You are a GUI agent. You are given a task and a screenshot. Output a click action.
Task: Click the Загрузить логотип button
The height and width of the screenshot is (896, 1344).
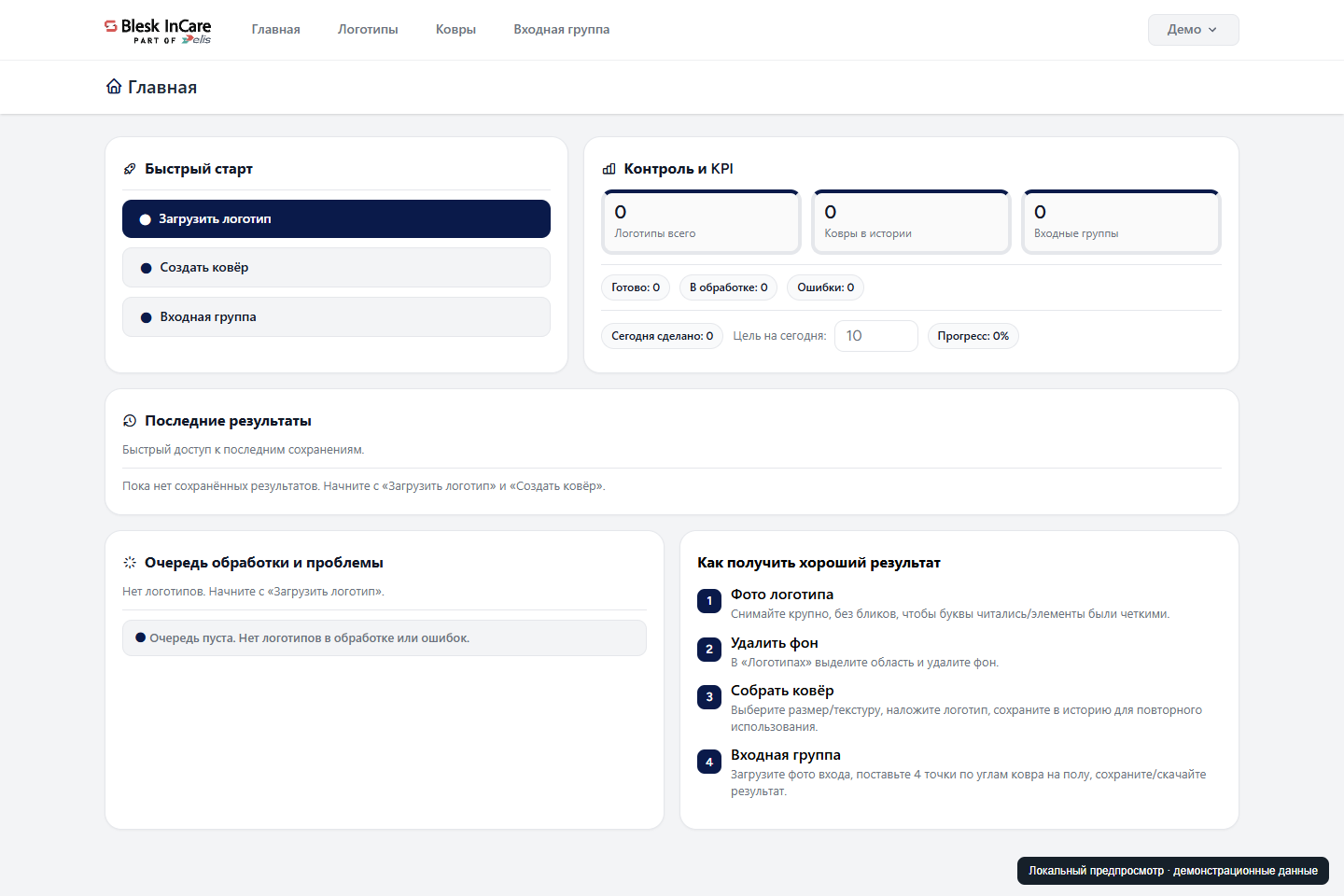[336, 219]
